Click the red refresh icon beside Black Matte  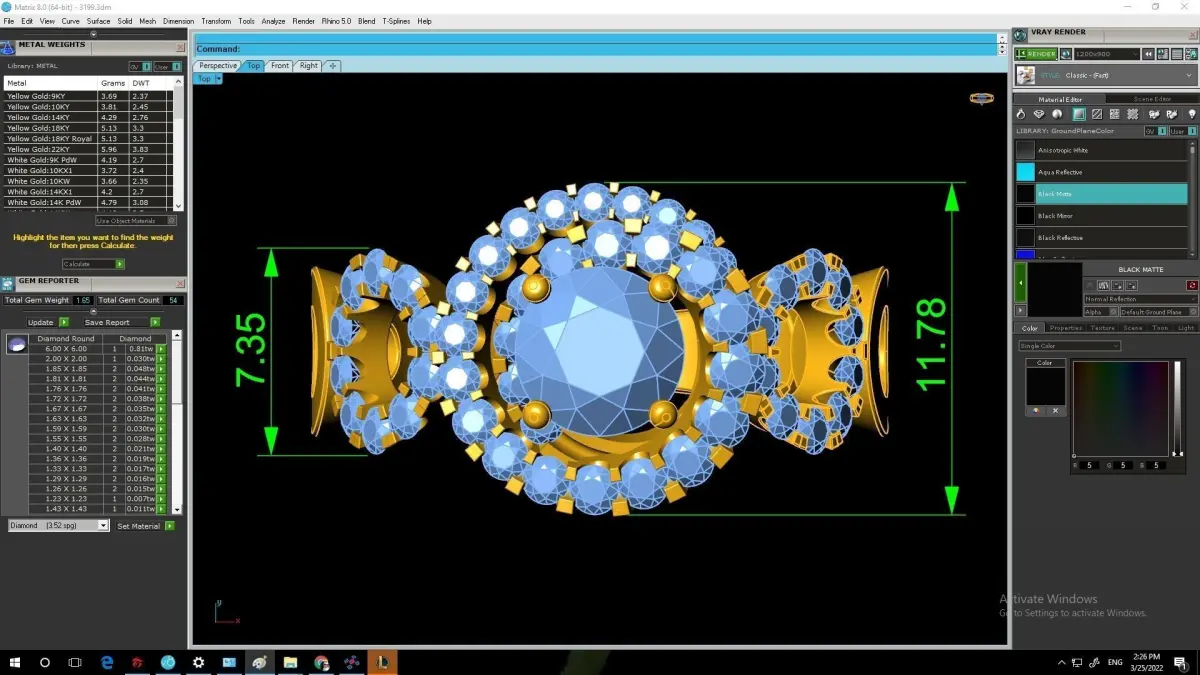(1192, 286)
